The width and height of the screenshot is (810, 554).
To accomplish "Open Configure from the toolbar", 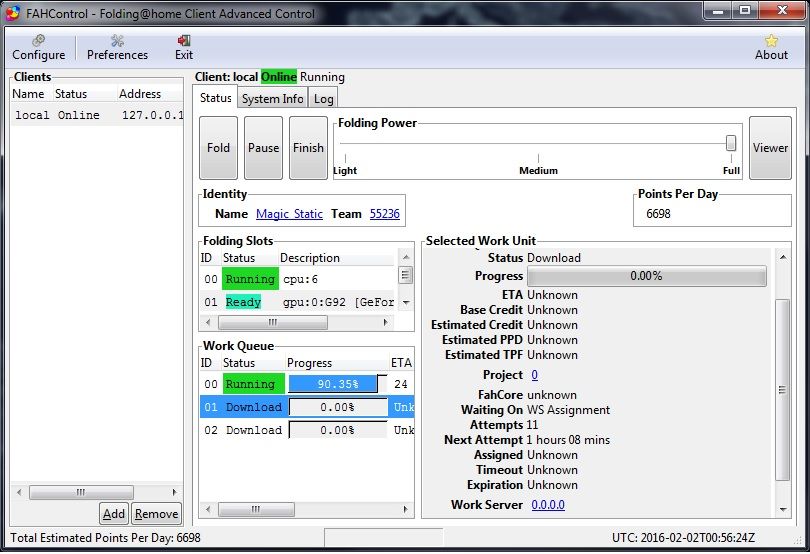I will tap(38, 48).
